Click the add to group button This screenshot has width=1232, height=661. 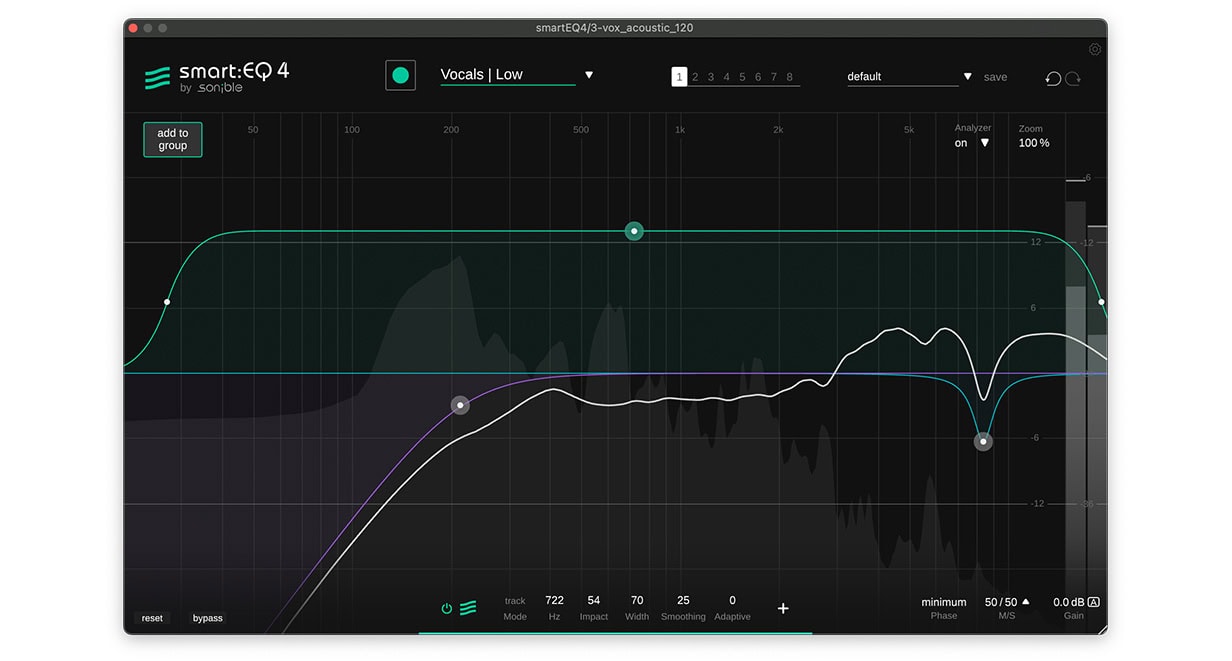pos(173,139)
